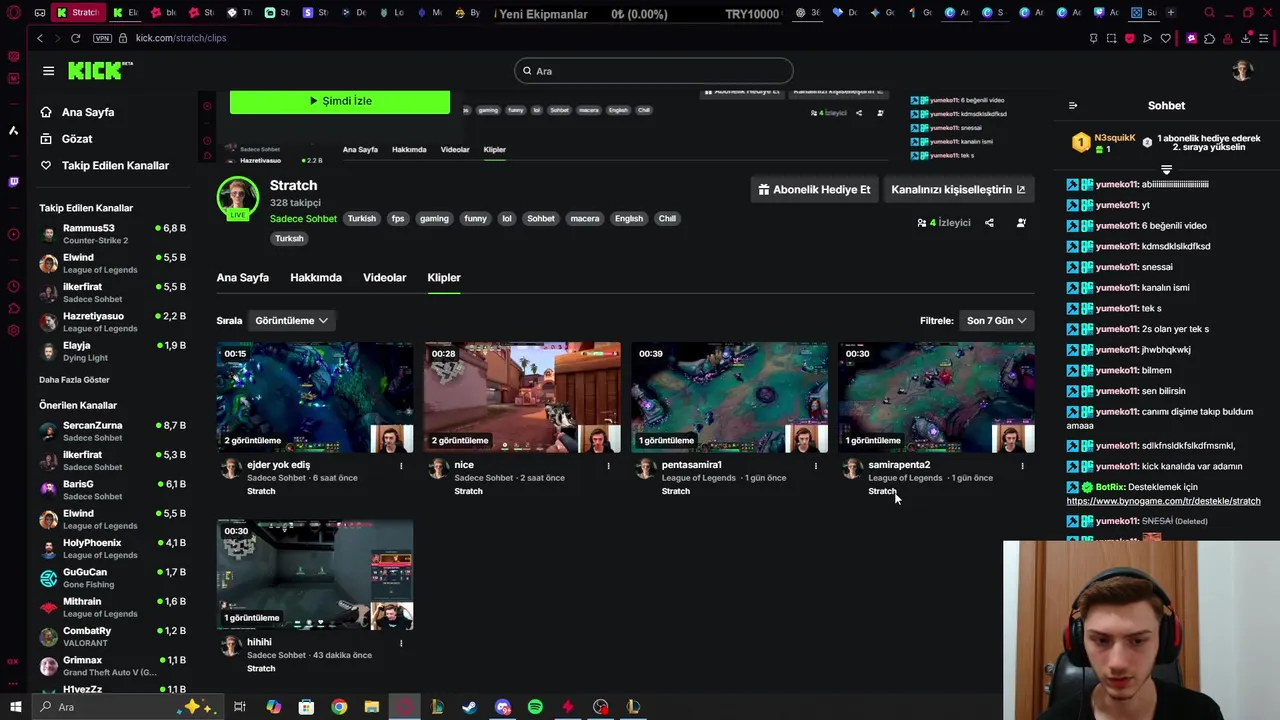1280x720 pixels.
Task: Open GuGuCan recommended channel
Action: pyautogui.click(x=113, y=578)
